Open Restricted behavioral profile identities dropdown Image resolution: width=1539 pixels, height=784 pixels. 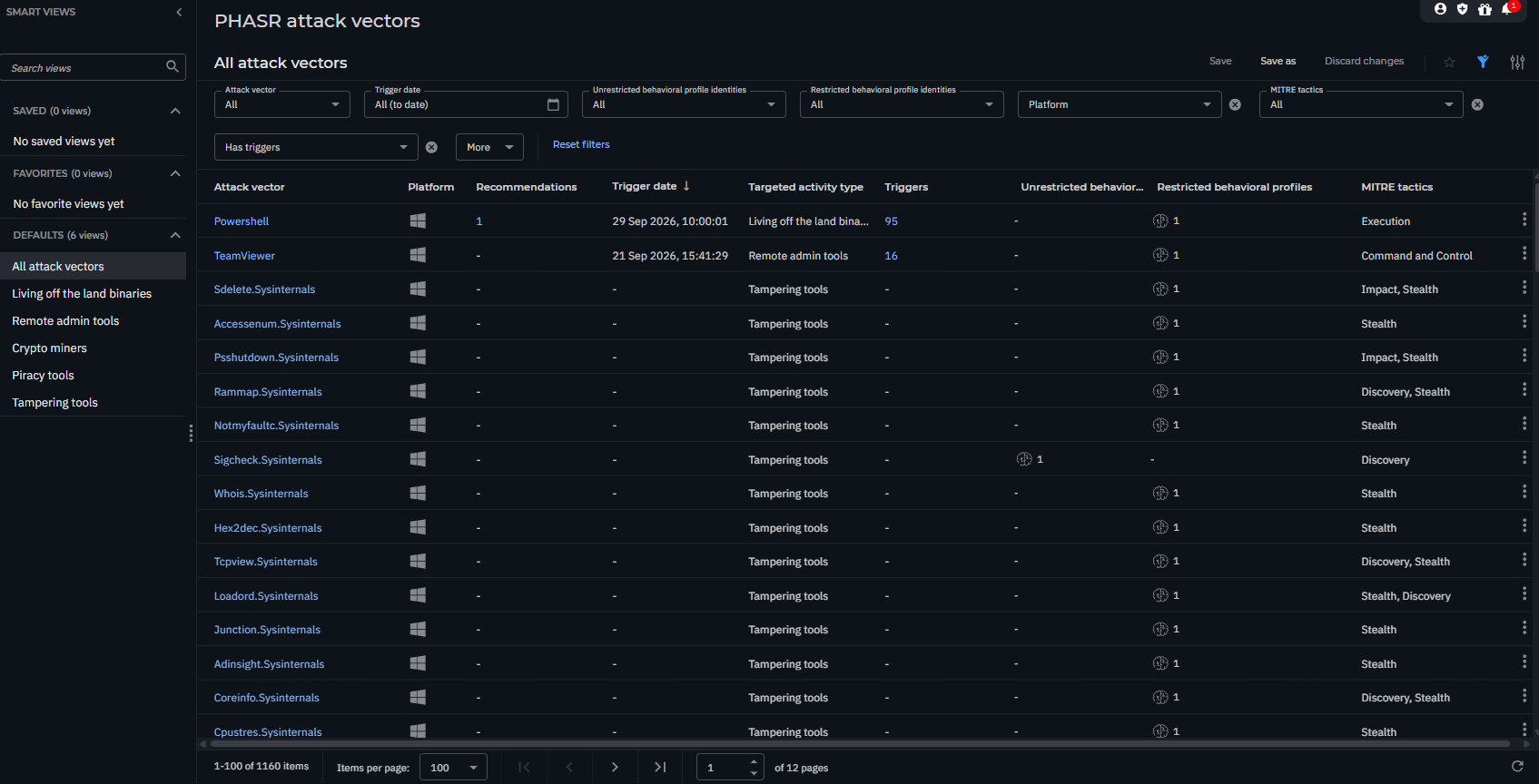pos(902,104)
